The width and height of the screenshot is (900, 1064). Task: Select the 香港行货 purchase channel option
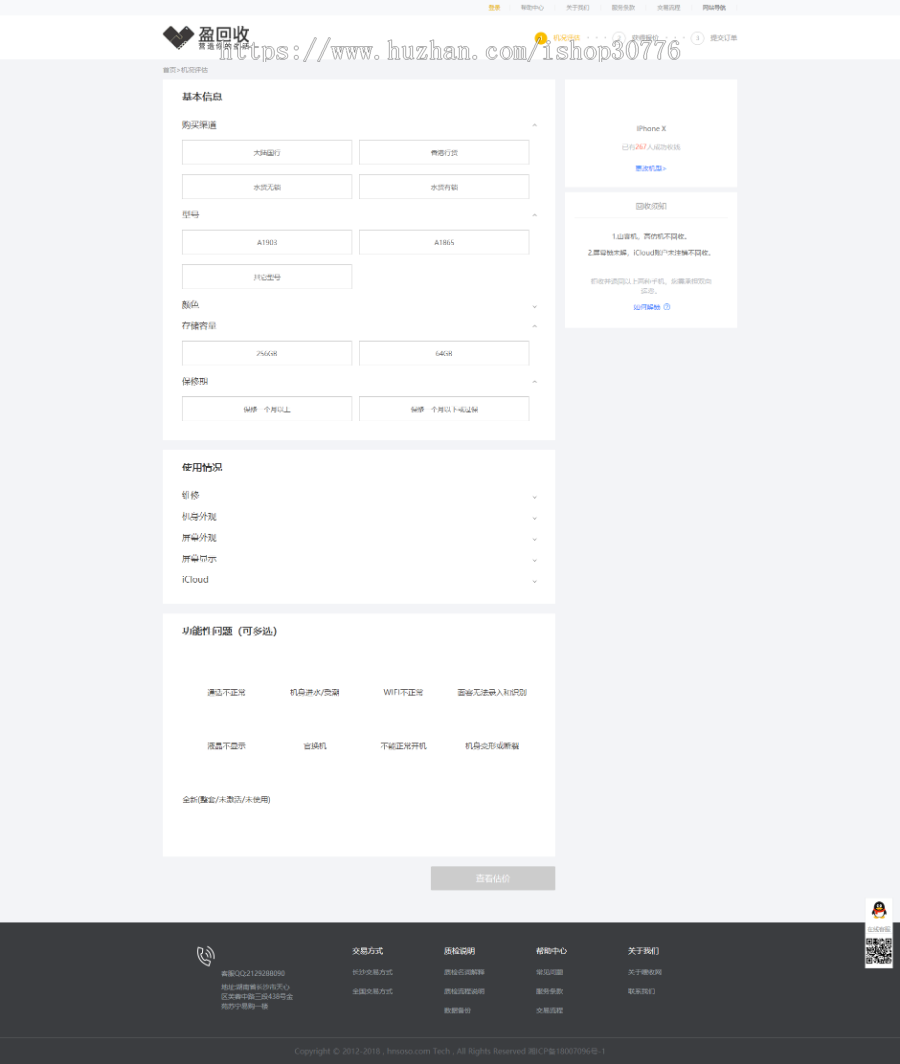444,153
